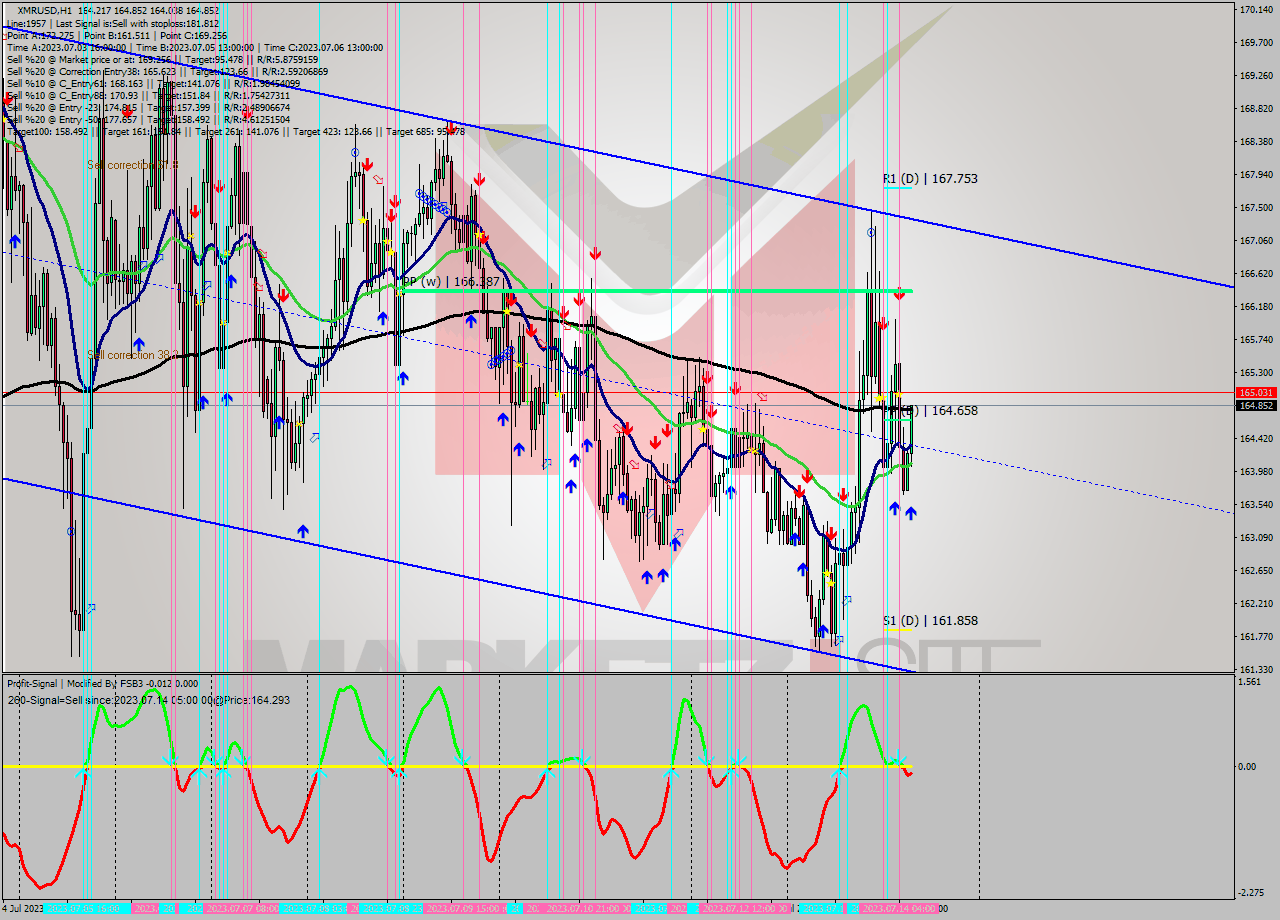This screenshot has width=1280, height=920.
Task: Select the S1 (D) 161.858 support label
Action: (930, 621)
